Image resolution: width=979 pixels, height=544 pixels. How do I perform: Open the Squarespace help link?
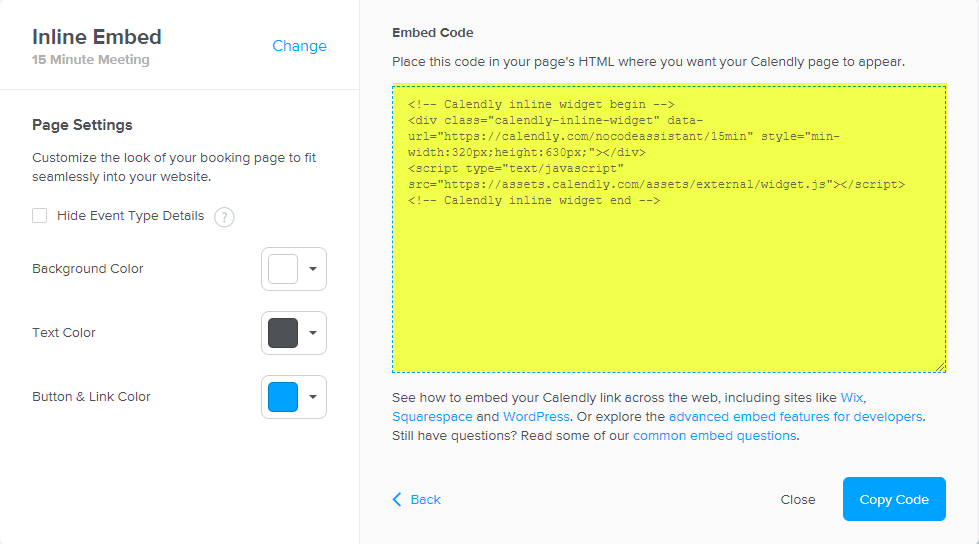click(432, 417)
